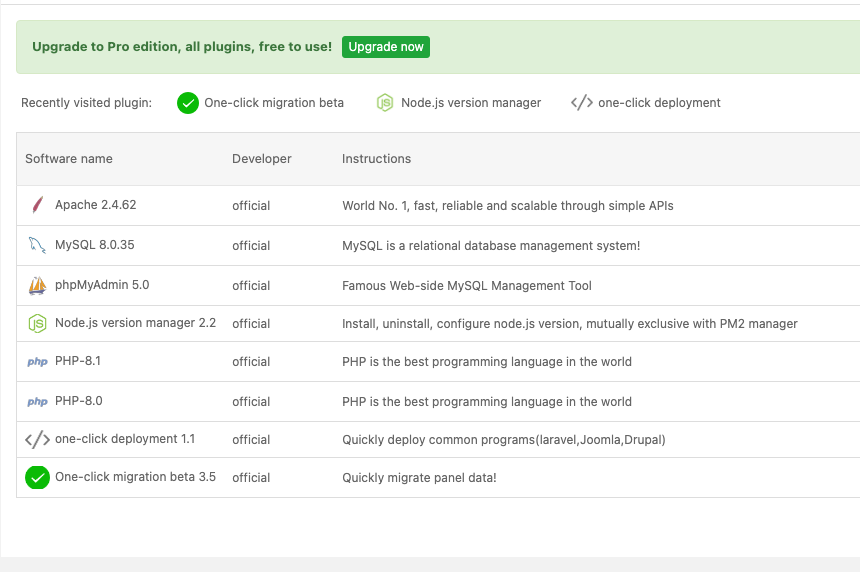Click Node.js icon in the software table row
The width and height of the screenshot is (860, 572).
coord(37,324)
